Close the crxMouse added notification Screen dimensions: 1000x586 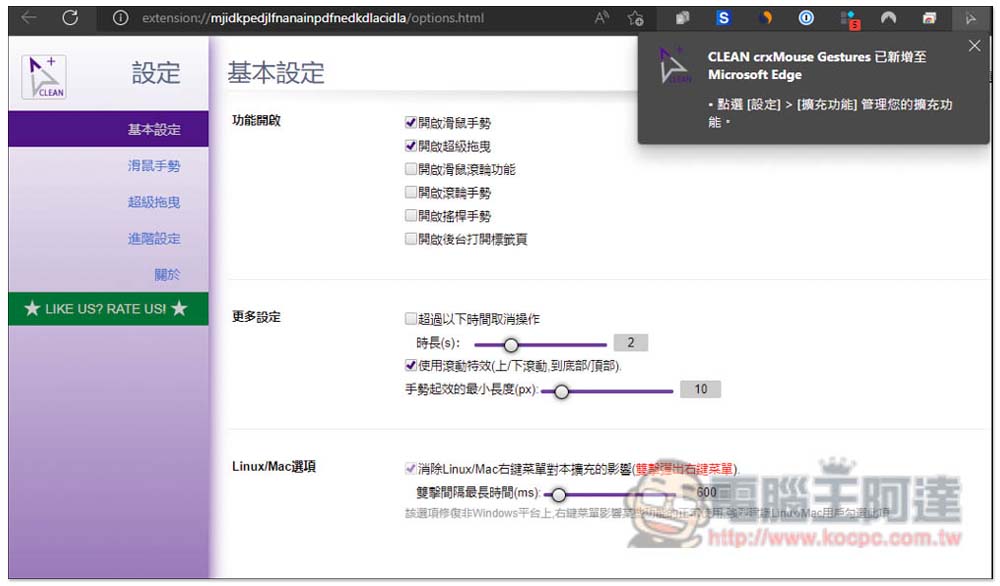pyautogui.click(x=974, y=46)
